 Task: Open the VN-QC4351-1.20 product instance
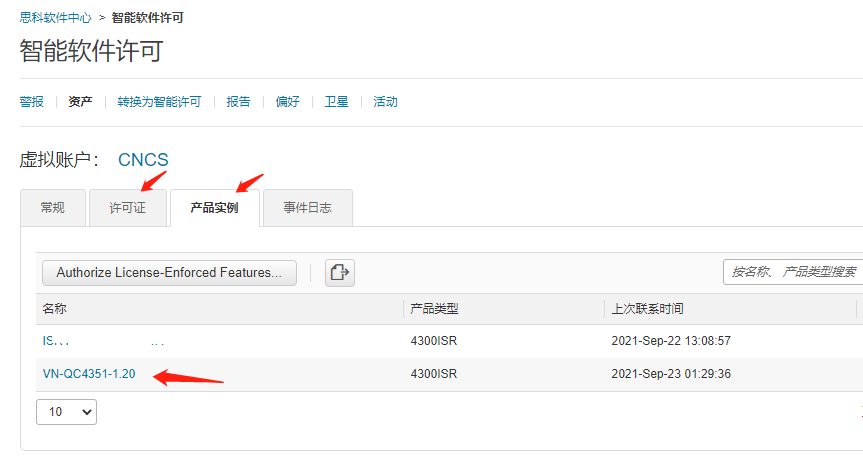(x=89, y=374)
